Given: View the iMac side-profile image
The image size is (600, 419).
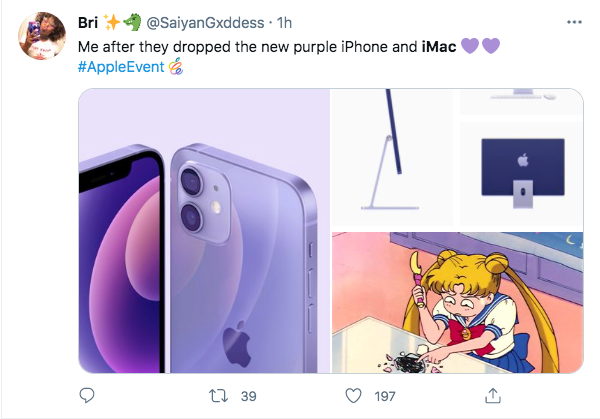Looking at the screenshot, I should coord(394,158).
